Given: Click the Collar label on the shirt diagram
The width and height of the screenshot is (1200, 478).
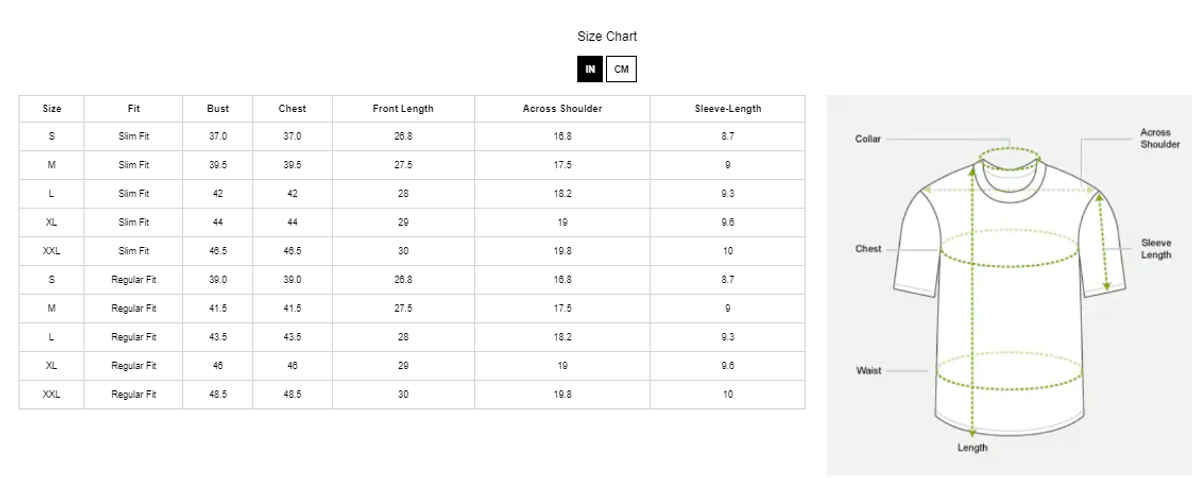Looking at the screenshot, I should pyautogui.click(x=868, y=139).
